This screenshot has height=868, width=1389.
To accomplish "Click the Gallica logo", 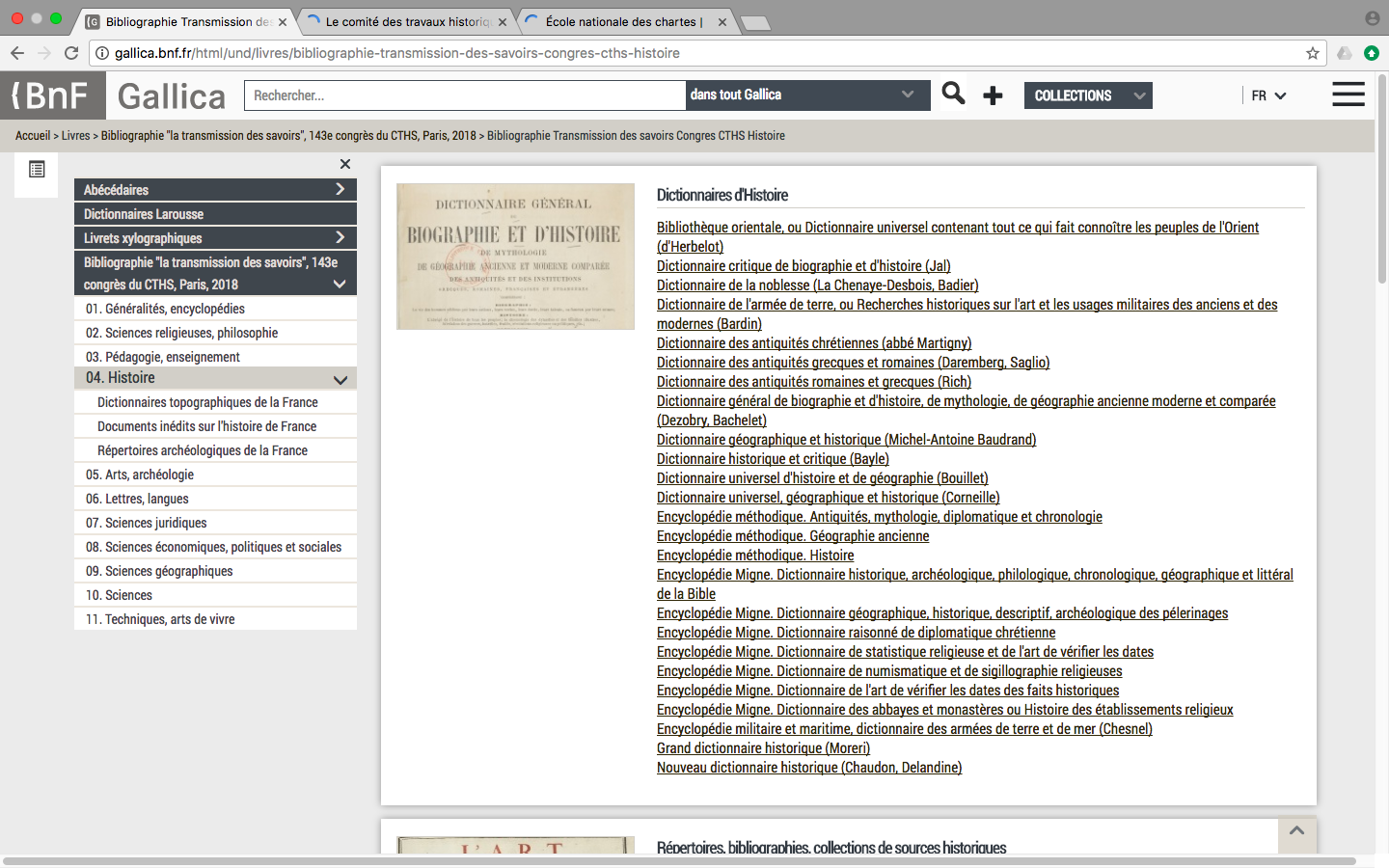I will 171,96.
